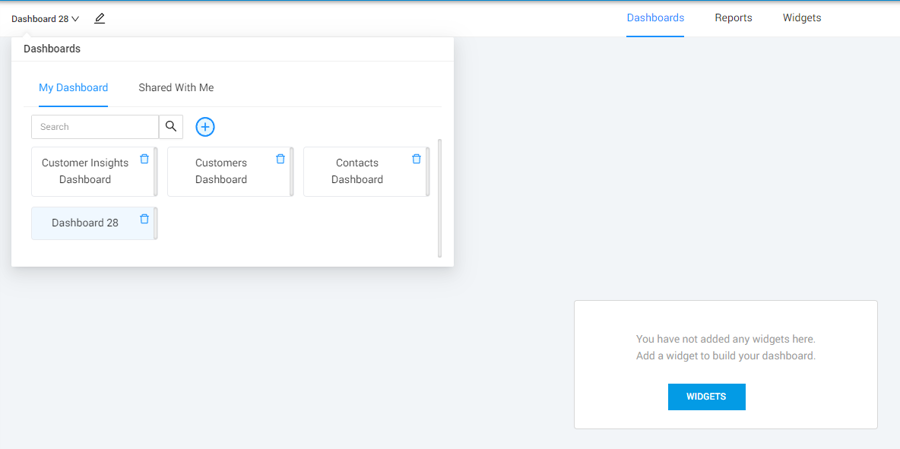Delete Contacts Dashboard via trash icon
The width and height of the screenshot is (900, 449).
[416, 159]
